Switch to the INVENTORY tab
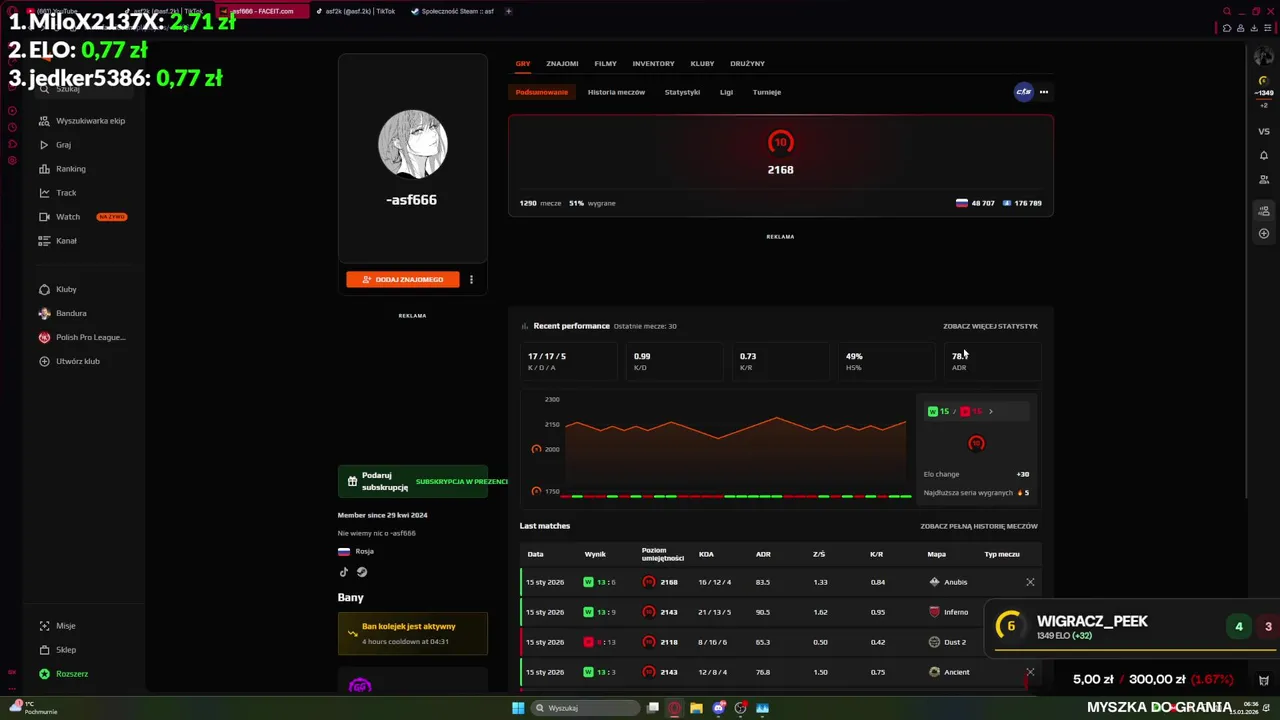The height and width of the screenshot is (720, 1280). [653, 63]
